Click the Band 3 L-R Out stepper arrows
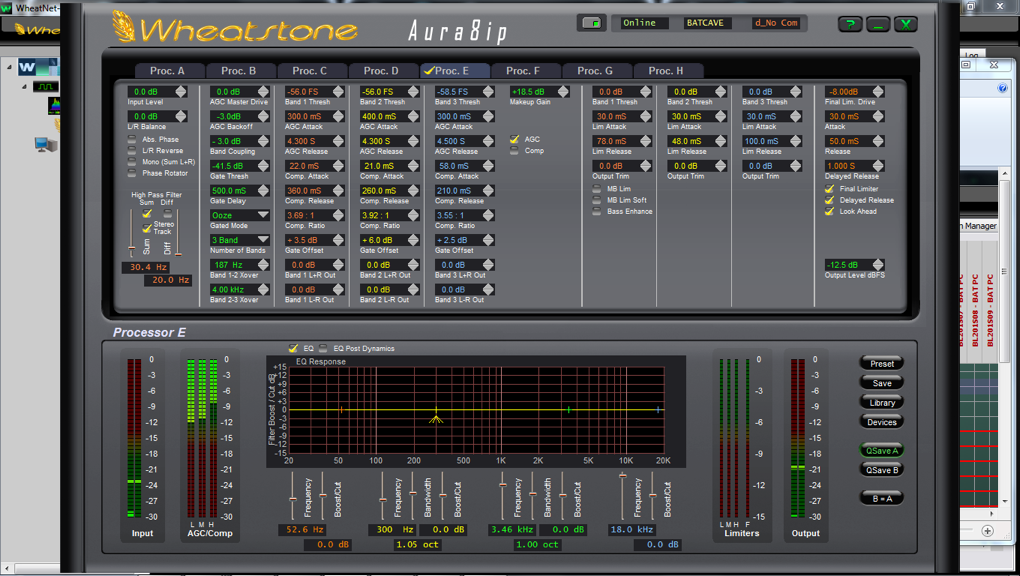This screenshot has width=1020, height=576. 489,290
